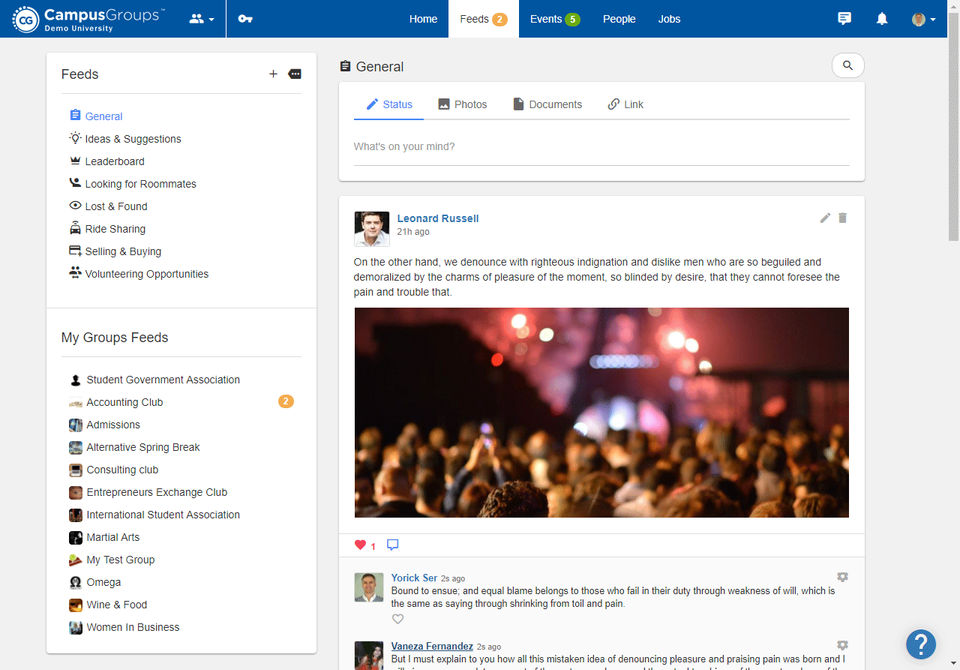Click the search icon in General feed
This screenshot has height=670, width=960.
848,66
